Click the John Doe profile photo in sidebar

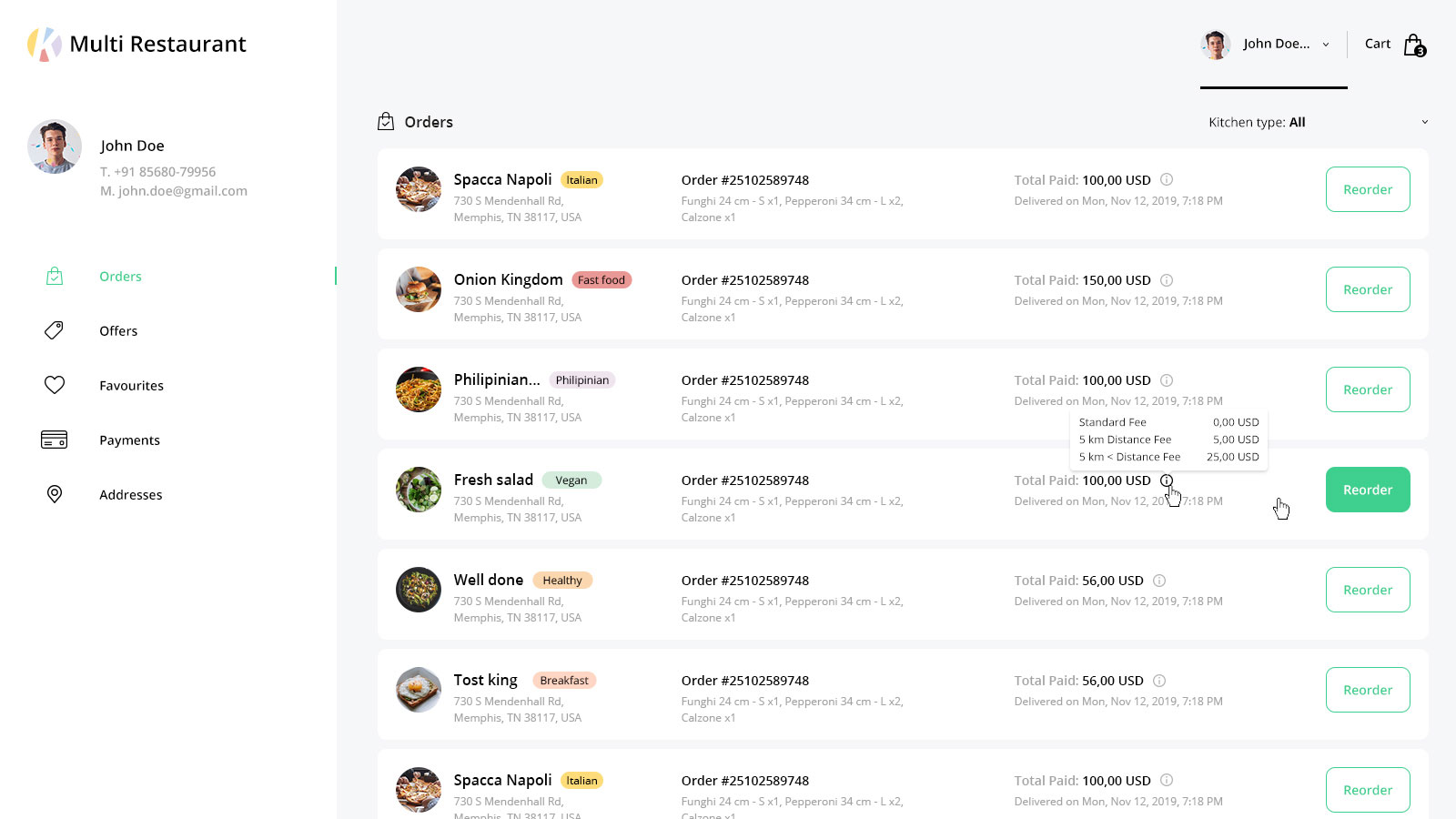click(x=55, y=147)
